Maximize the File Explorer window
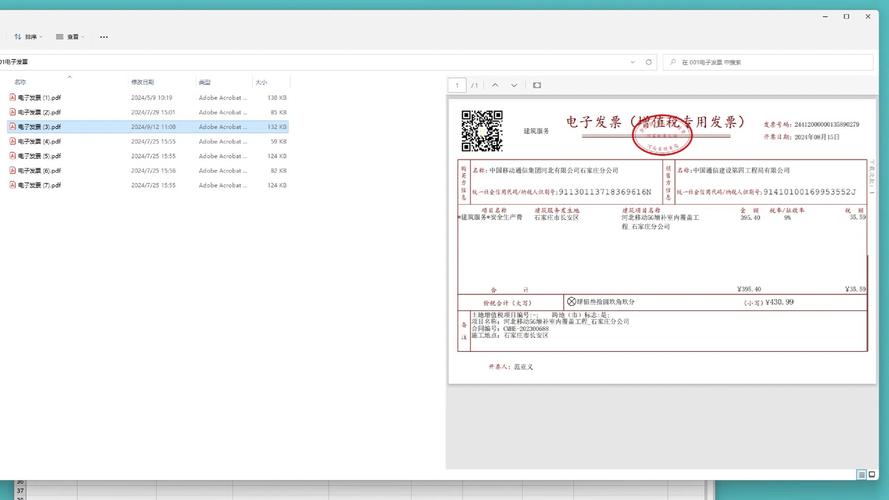This screenshot has height=500, width=889. pyautogui.click(x=846, y=16)
